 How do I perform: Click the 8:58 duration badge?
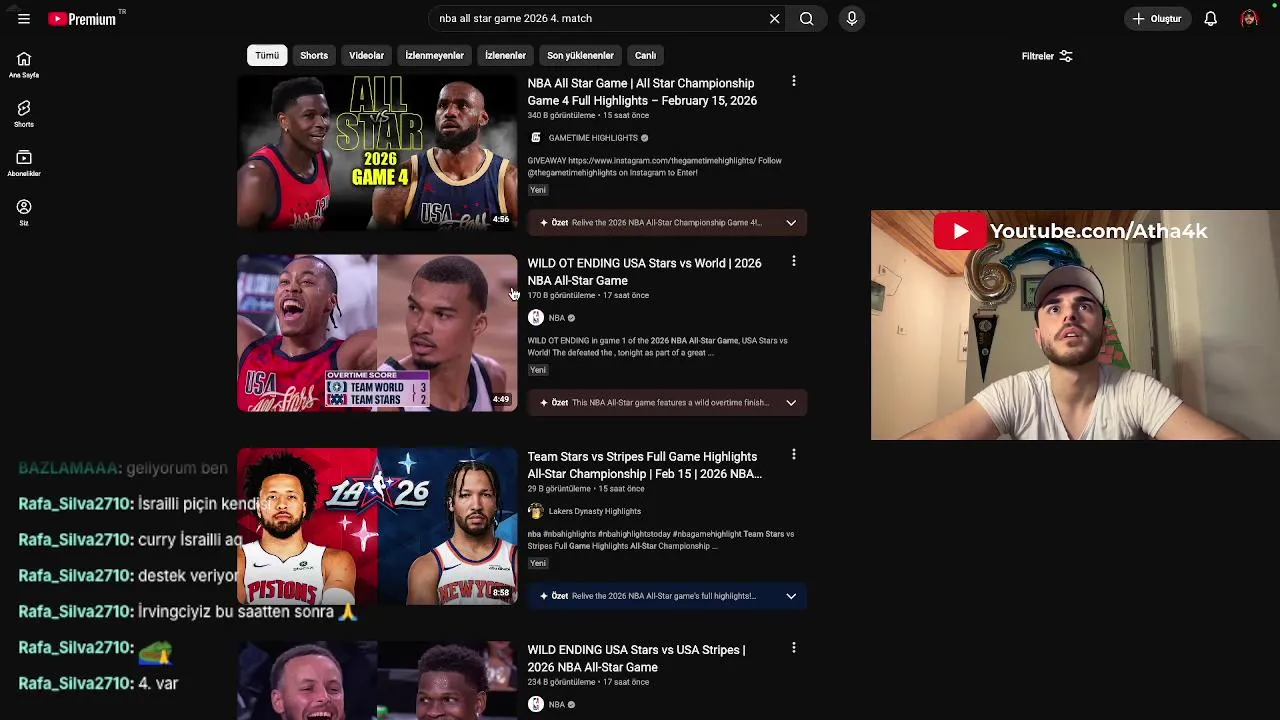click(x=500, y=593)
